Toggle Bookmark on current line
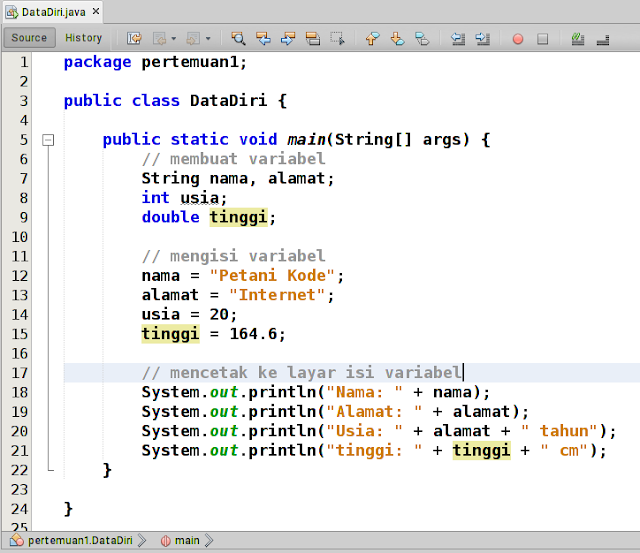Viewport: 640px width, 553px height. coord(422,38)
